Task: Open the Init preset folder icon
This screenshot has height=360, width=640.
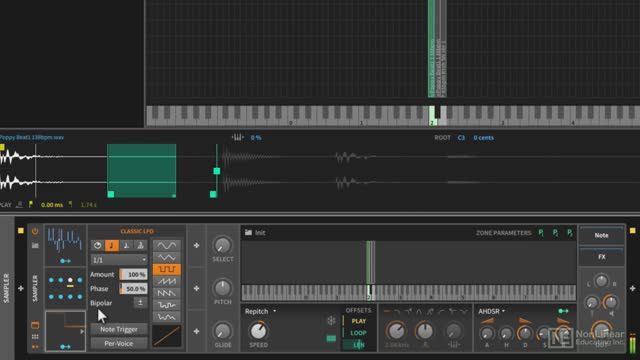Action: coord(248,233)
